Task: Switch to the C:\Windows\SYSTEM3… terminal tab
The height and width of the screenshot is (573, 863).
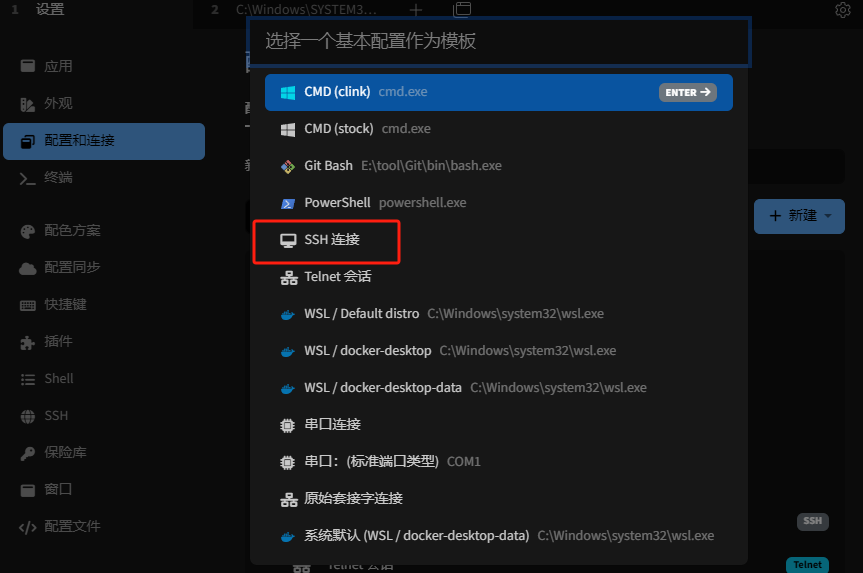Action: pyautogui.click(x=306, y=10)
